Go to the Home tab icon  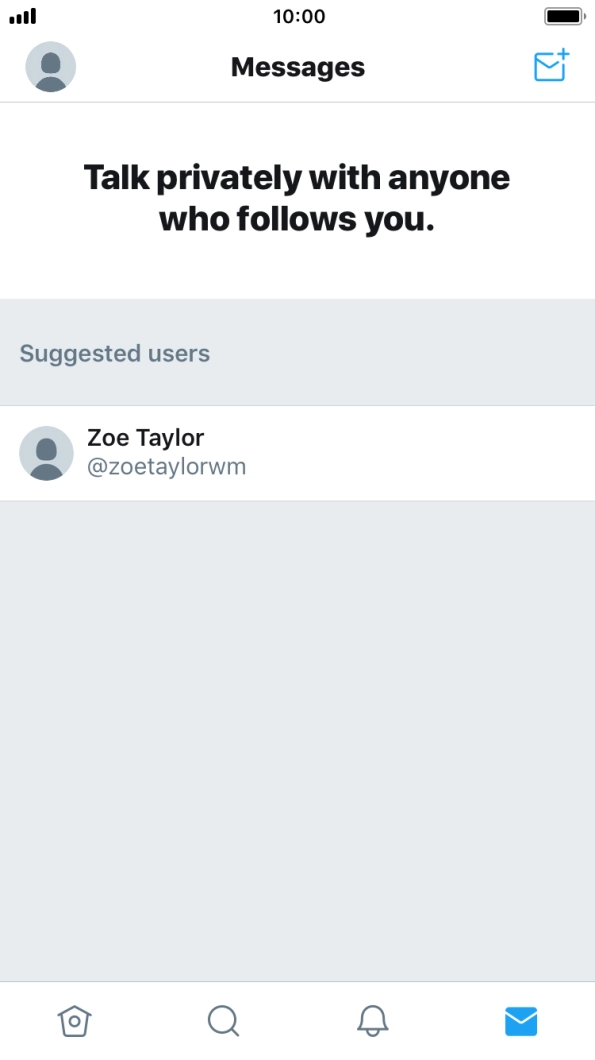coord(74,1021)
